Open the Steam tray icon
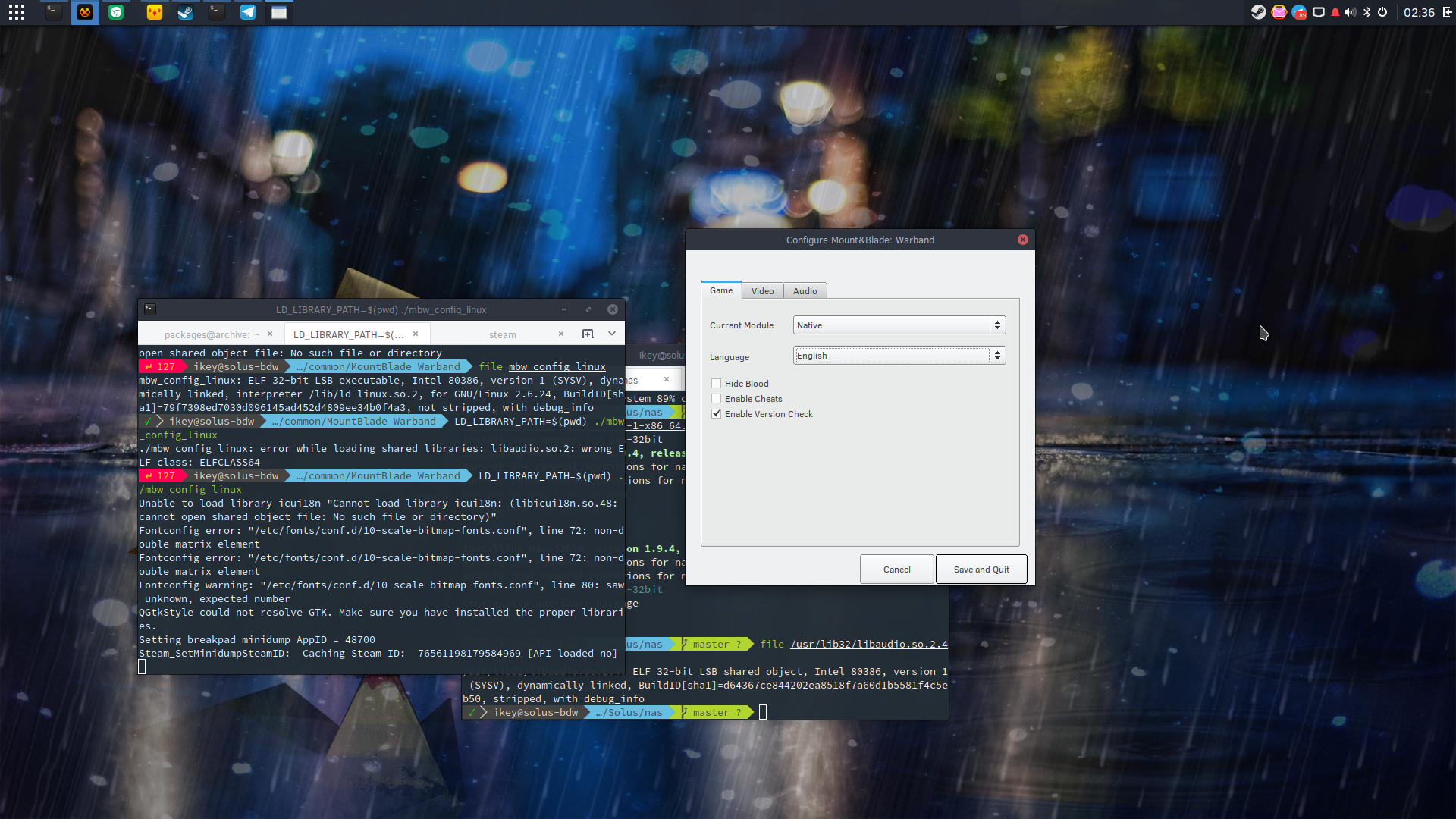Viewport: 1456px width, 819px height. (1258, 12)
